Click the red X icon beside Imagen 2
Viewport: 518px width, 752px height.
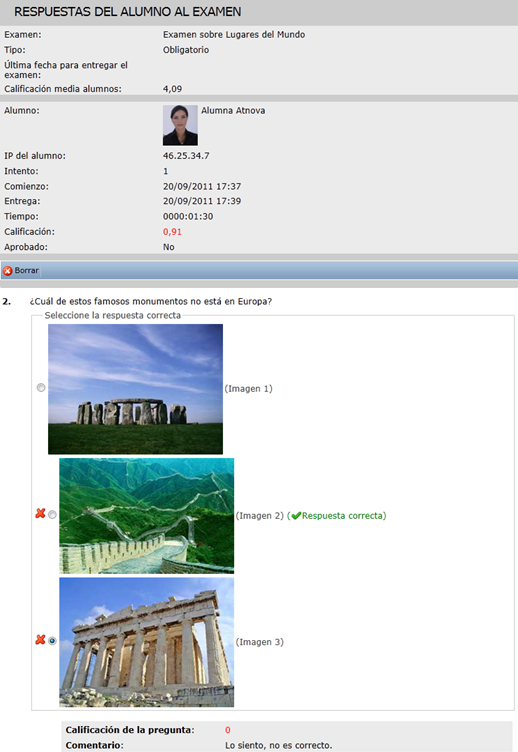(40, 514)
